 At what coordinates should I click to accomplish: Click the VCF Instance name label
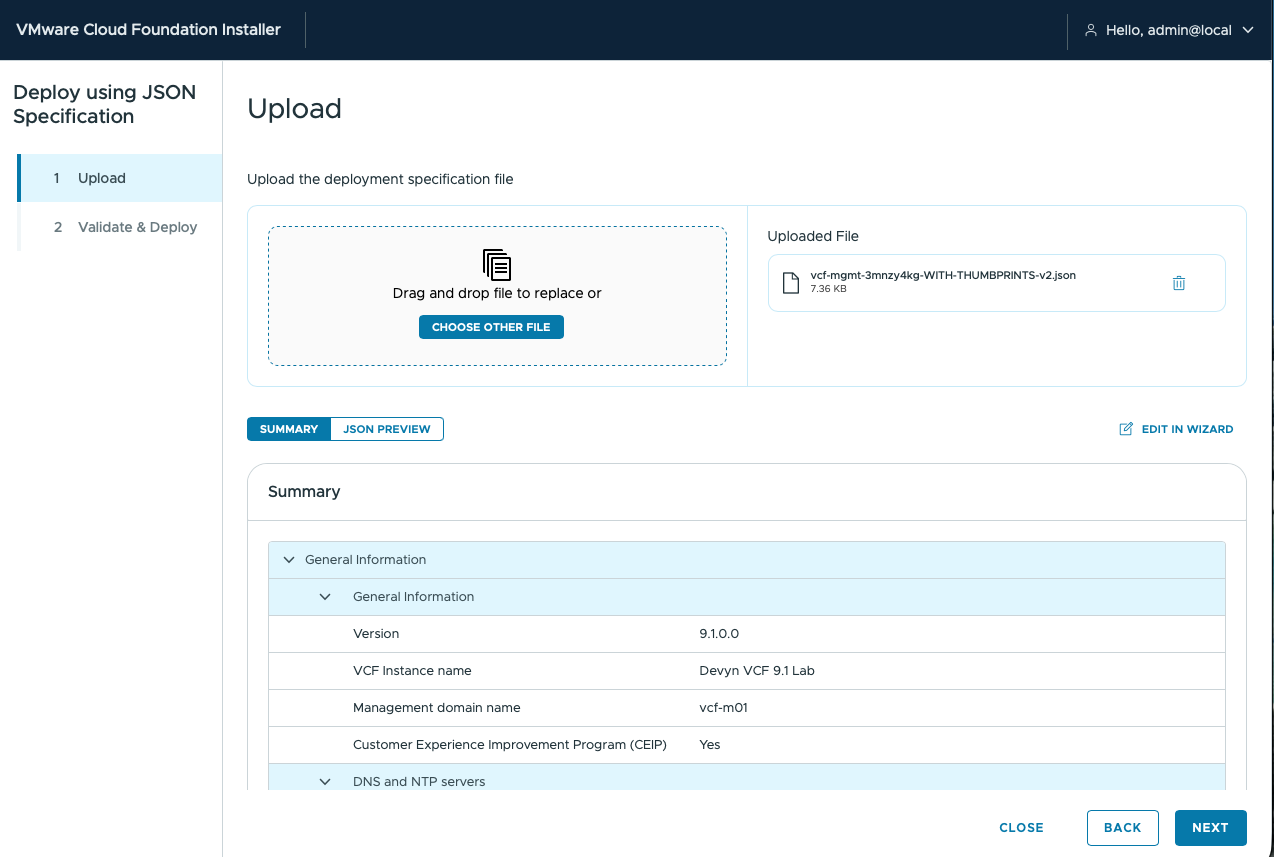click(x=412, y=671)
